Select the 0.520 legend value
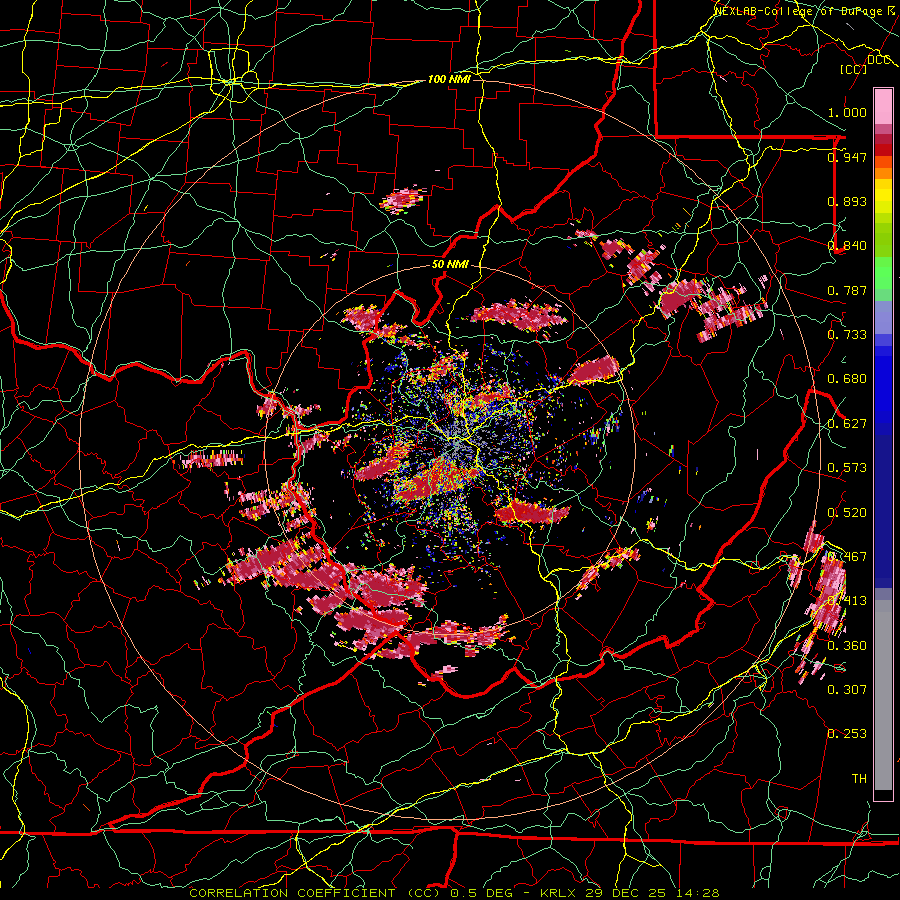Viewport: 900px width, 900px height. tap(847, 513)
